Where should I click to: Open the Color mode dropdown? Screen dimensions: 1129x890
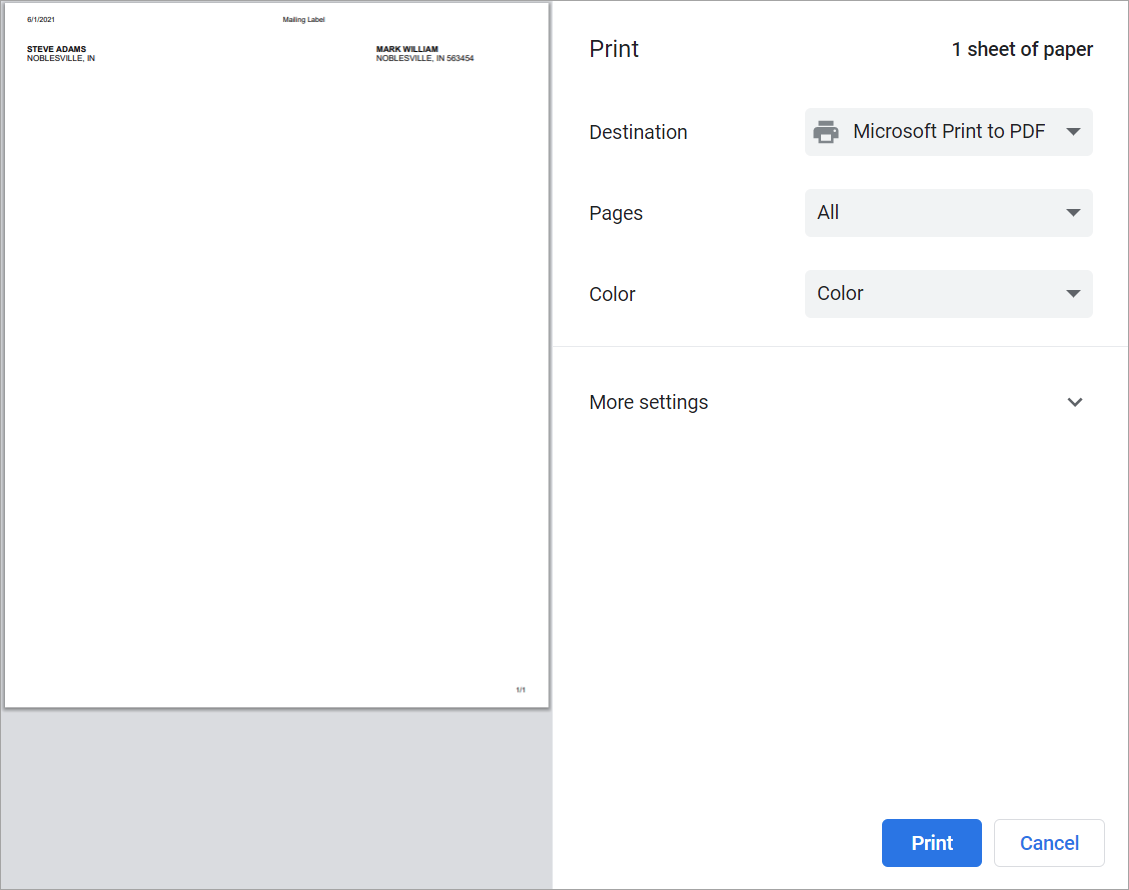click(948, 293)
